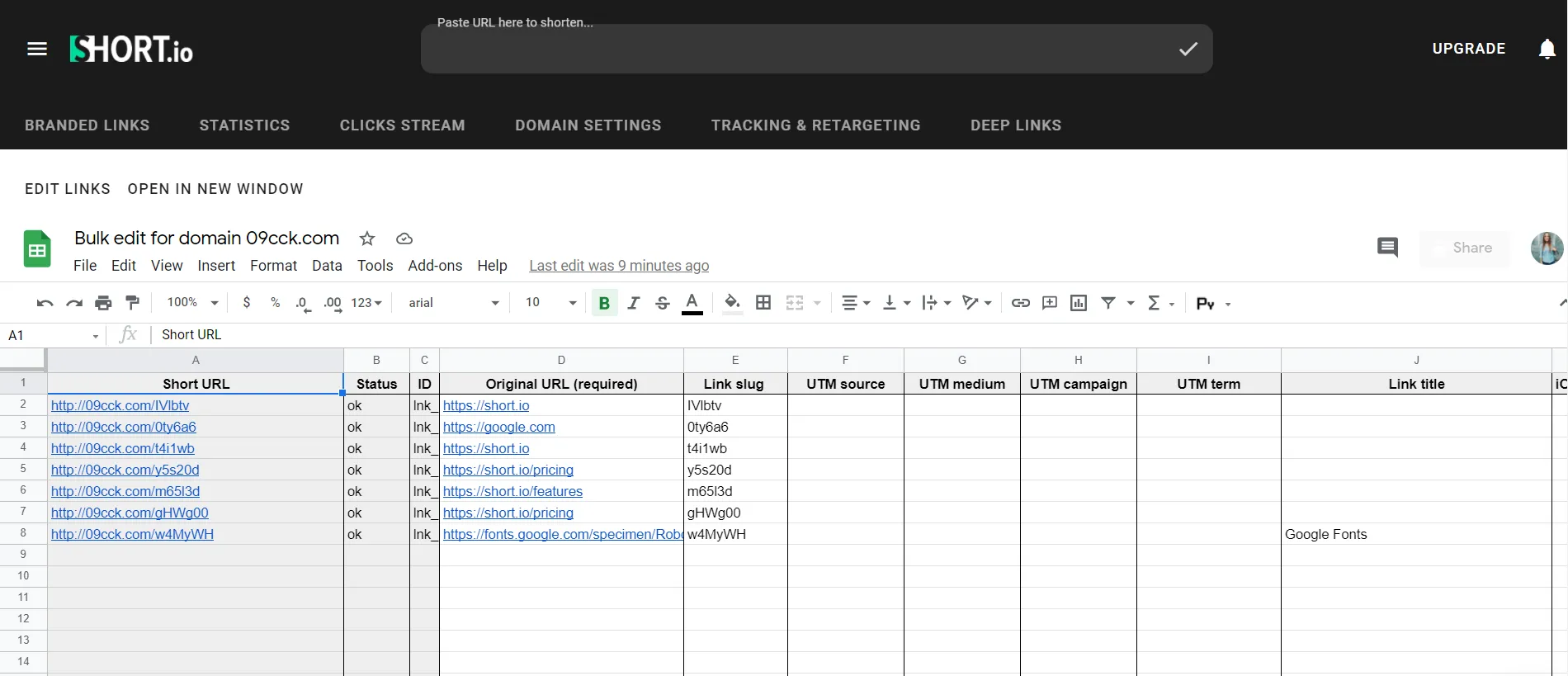Open the text color picker
This screenshot has height=676, width=1568.
tap(692, 304)
